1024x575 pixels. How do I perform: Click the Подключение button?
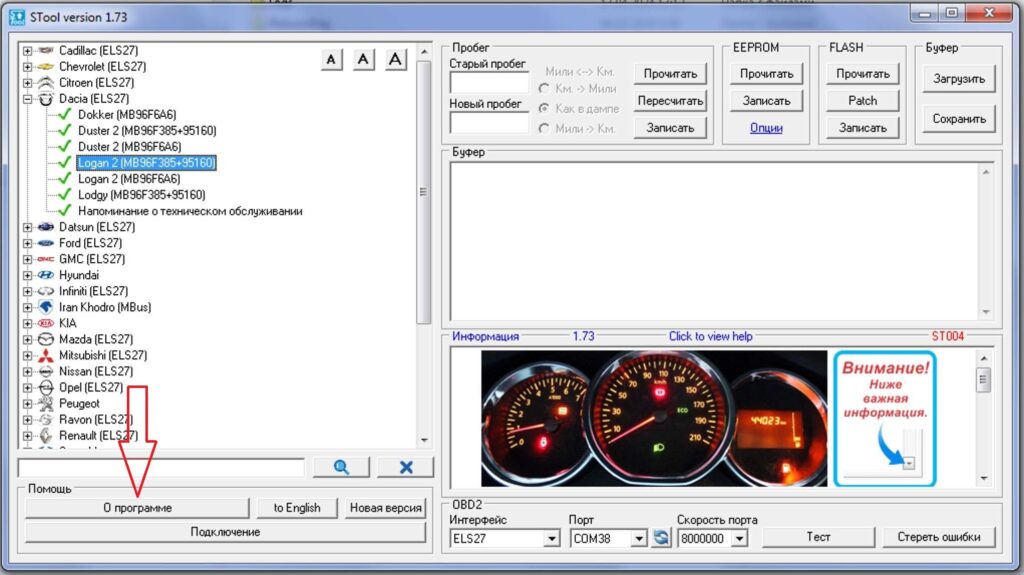pyautogui.click(x=225, y=532)
